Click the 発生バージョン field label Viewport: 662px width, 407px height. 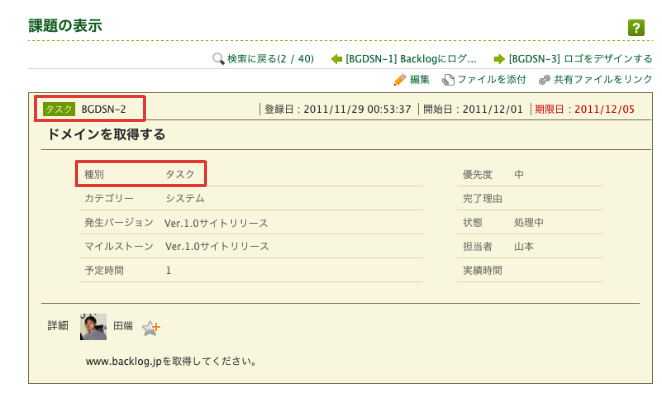(x=119, y=222)
